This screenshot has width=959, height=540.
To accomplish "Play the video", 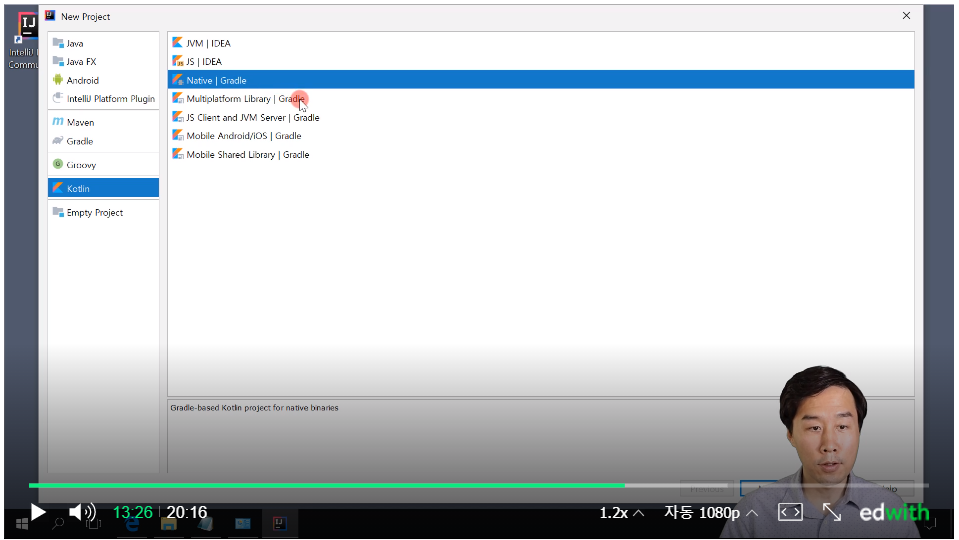I will click(x=38, y=512).
